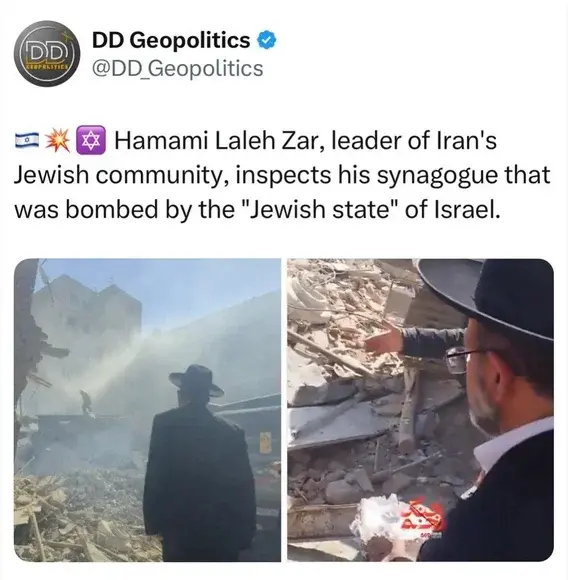Open the DD Geopolitics profile avatar
568x580 pixels.
pyautogui.click(x=47, y=54)
